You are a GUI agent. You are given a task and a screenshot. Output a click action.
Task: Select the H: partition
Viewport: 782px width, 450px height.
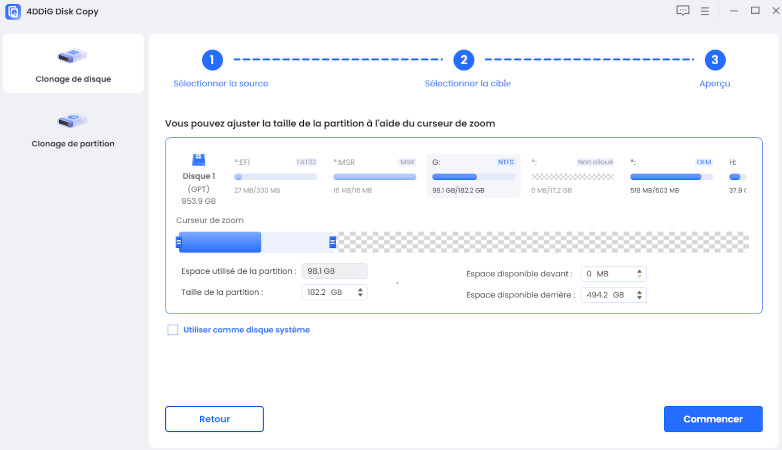[x=737, y=176]
